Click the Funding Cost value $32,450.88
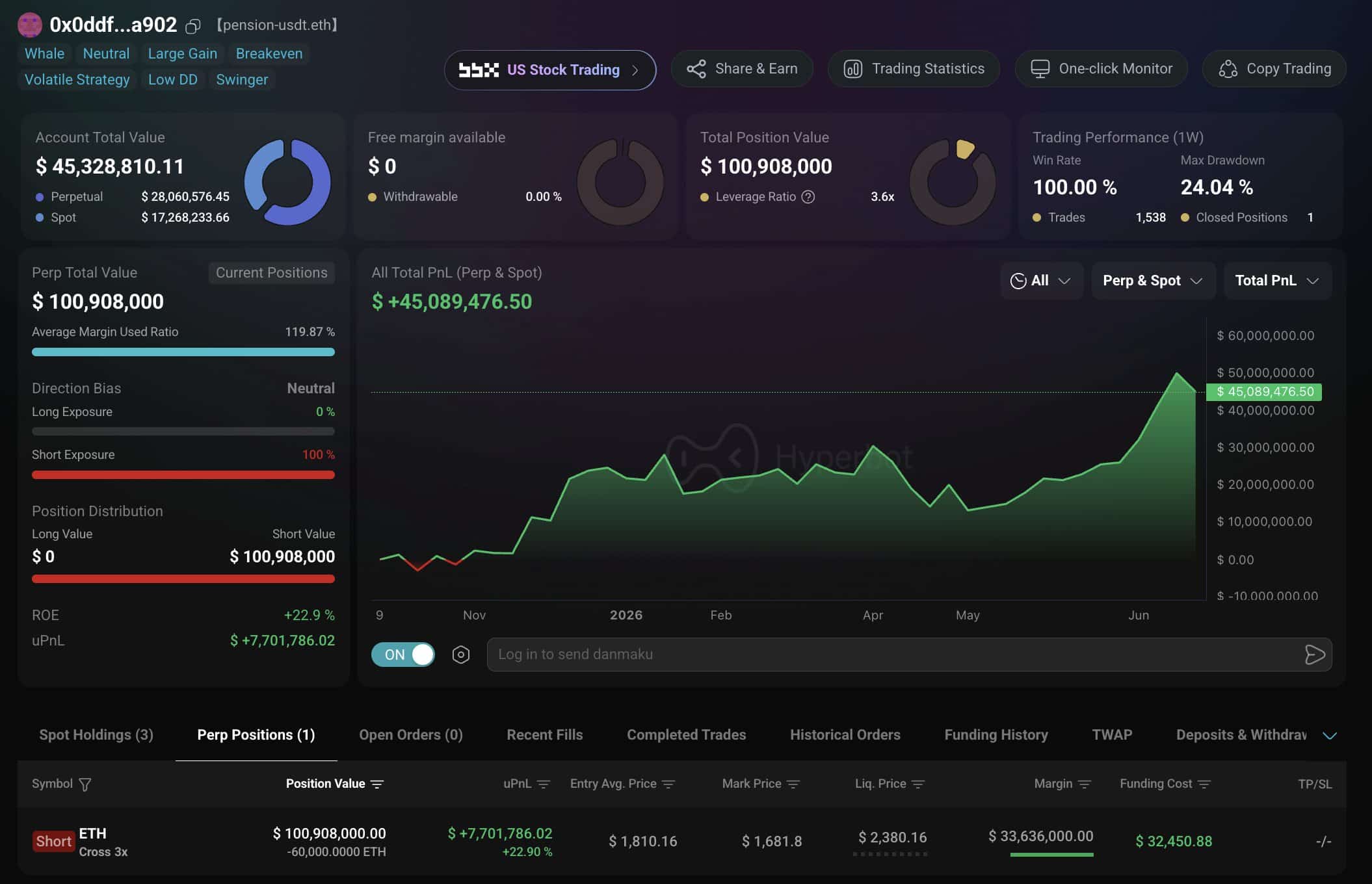The width and height of the screenshot is (1372, 884). point(1174,842)
